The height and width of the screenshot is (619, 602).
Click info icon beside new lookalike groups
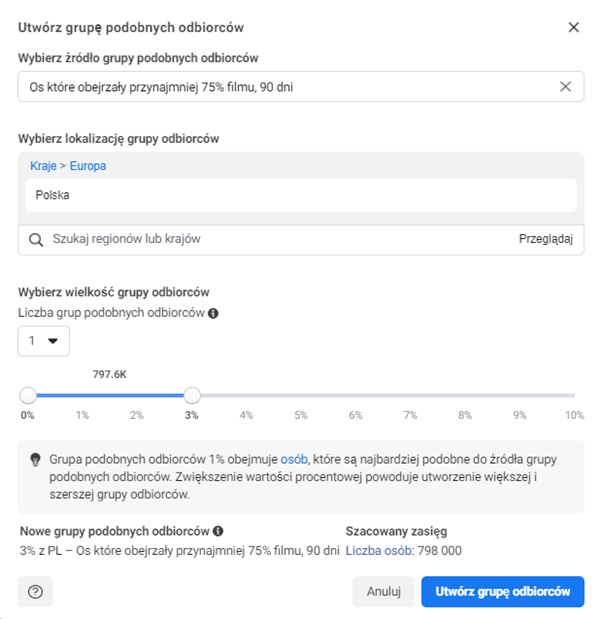click(x=218, y=531)
